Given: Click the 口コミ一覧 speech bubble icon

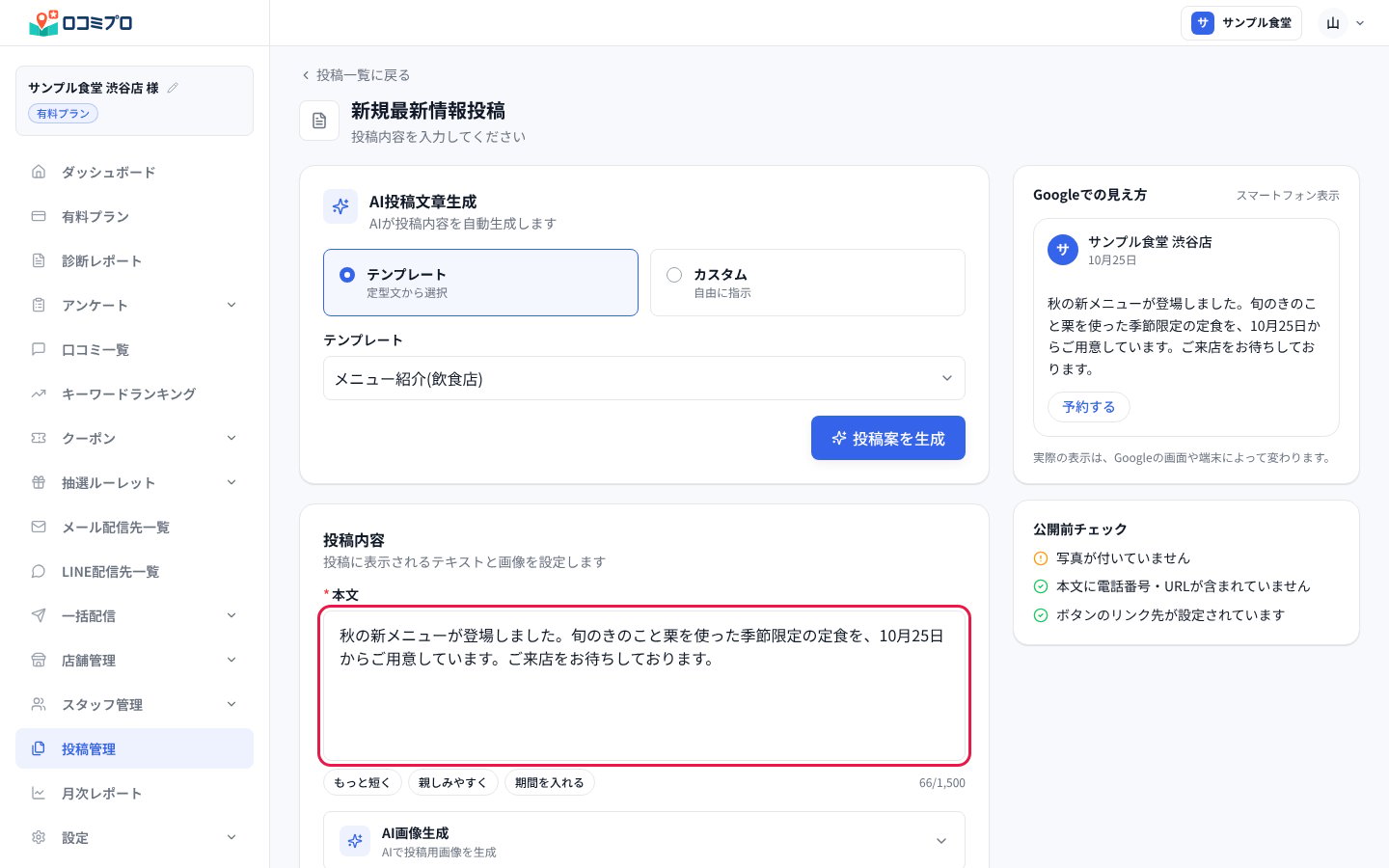Looking at the screenshot, I should [x=39, y=349].
